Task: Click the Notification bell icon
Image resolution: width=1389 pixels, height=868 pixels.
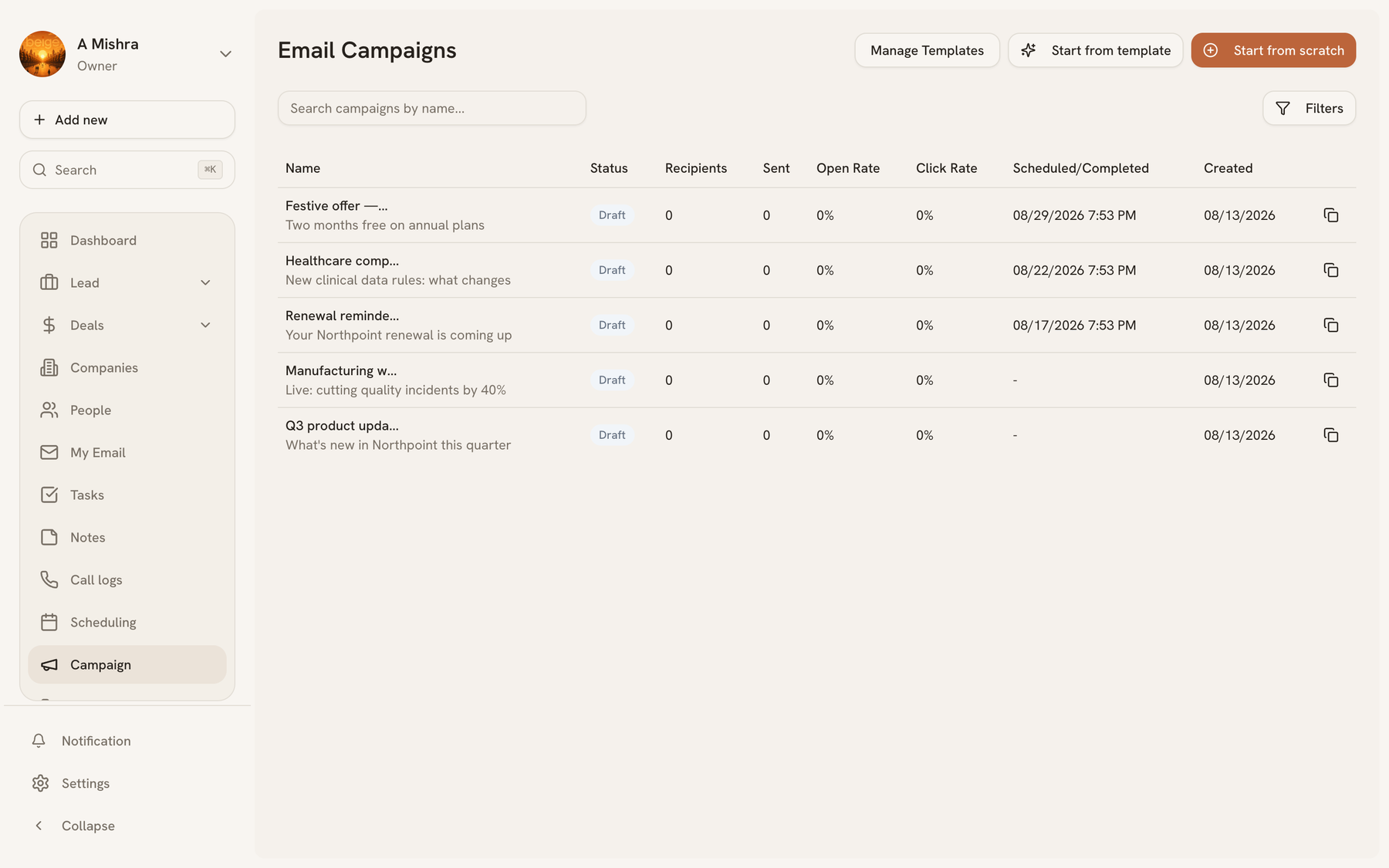Action: tap(39, 741)
